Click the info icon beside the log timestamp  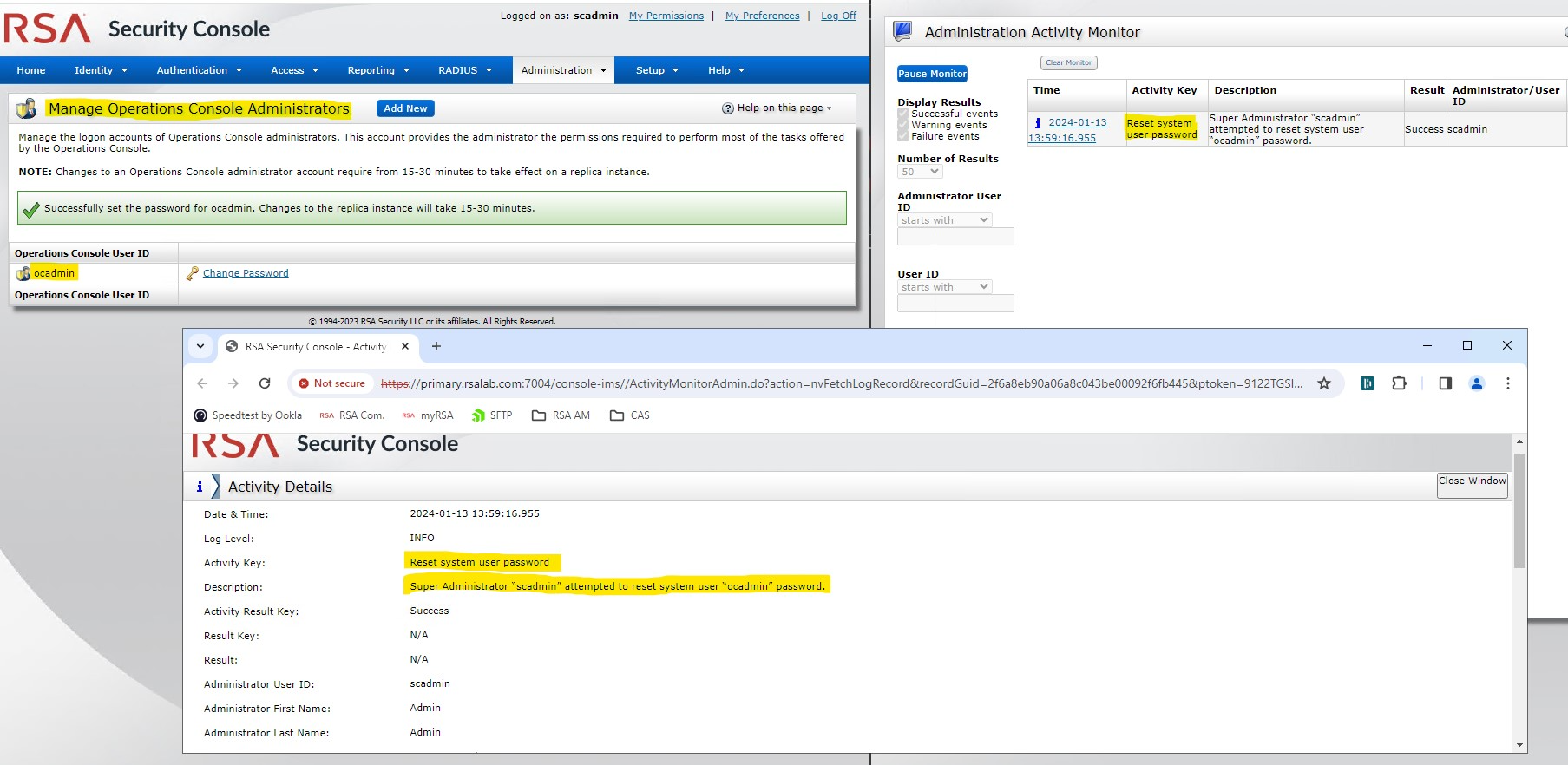coord(1038,123)
